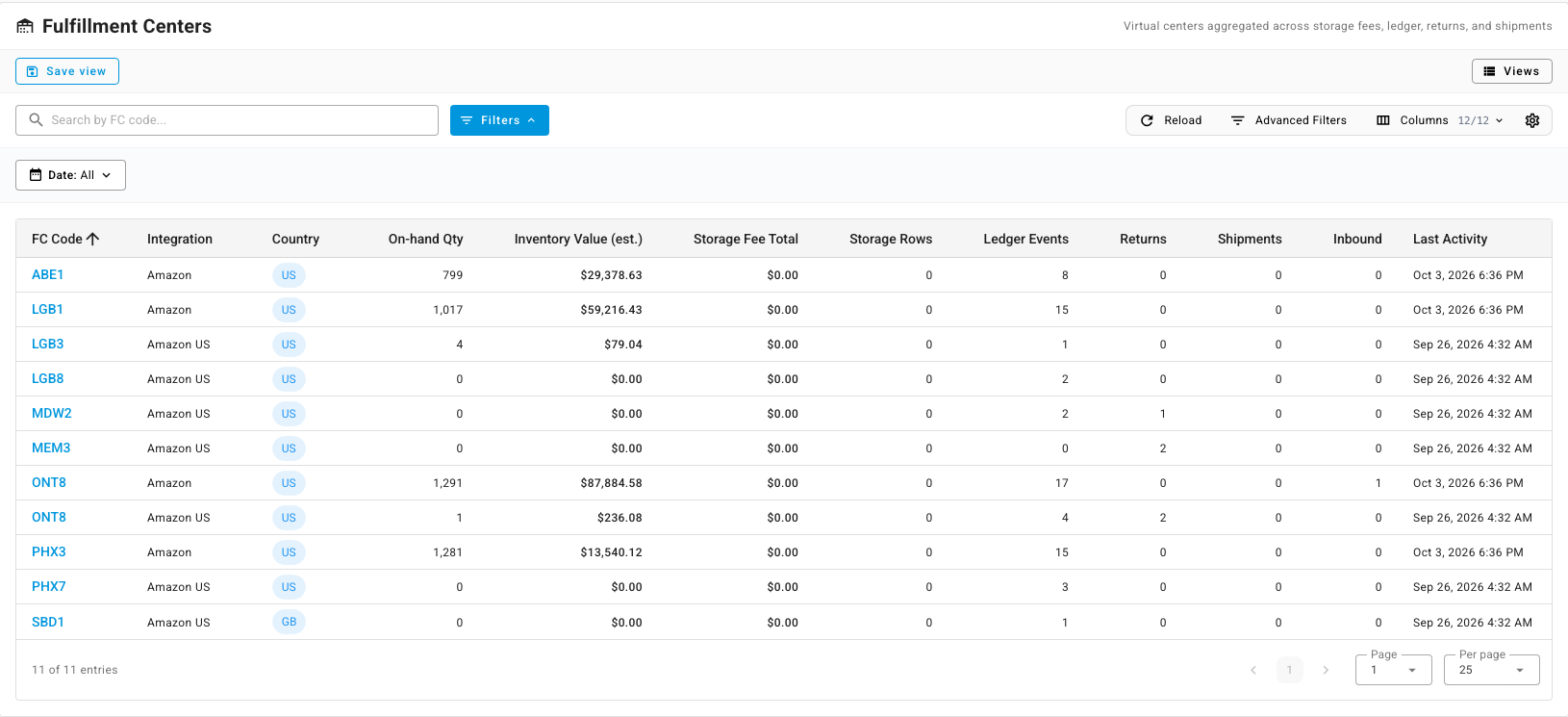The width and height of the screenshot is (1568, 717).
Task: Click the GB country chip for SBD1
Action: [x=289, y=622]
